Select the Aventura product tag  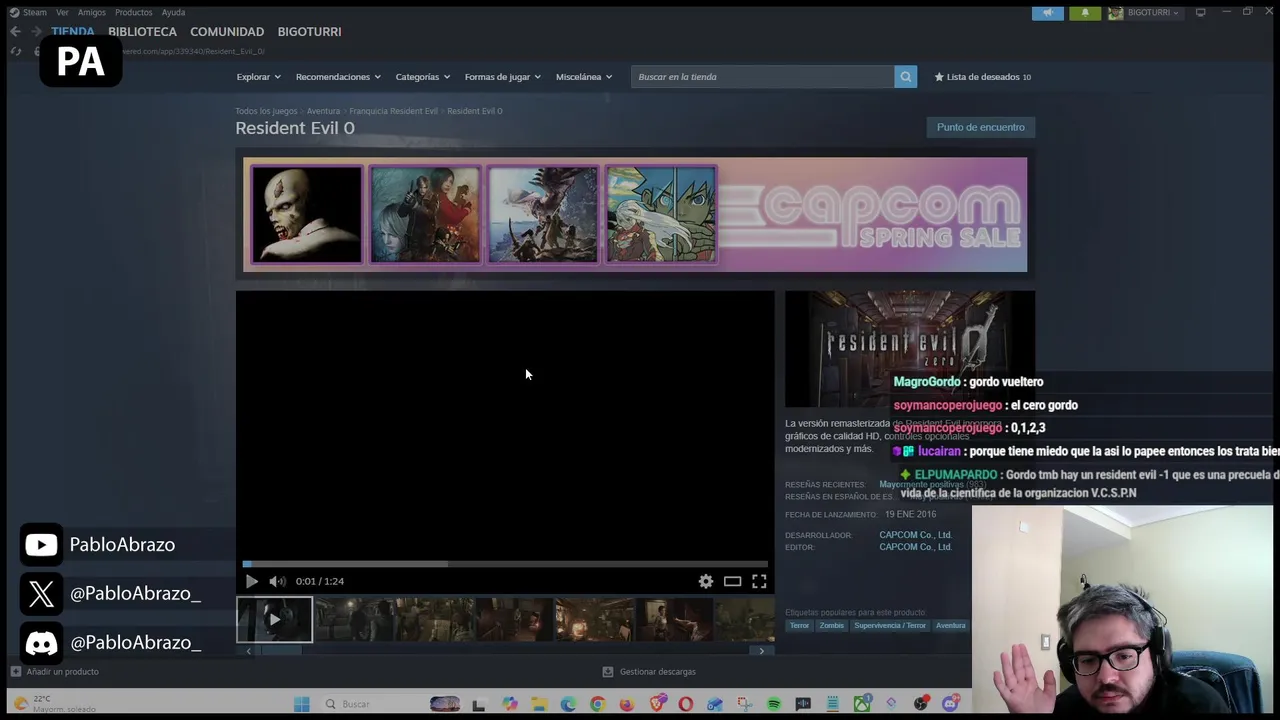click(950, 626)
